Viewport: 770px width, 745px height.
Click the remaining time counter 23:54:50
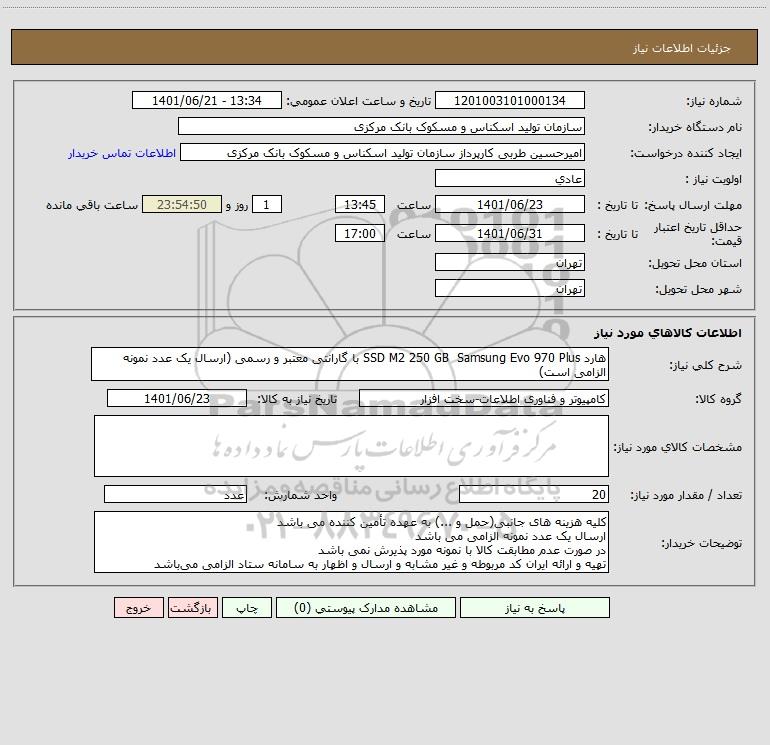182,204
